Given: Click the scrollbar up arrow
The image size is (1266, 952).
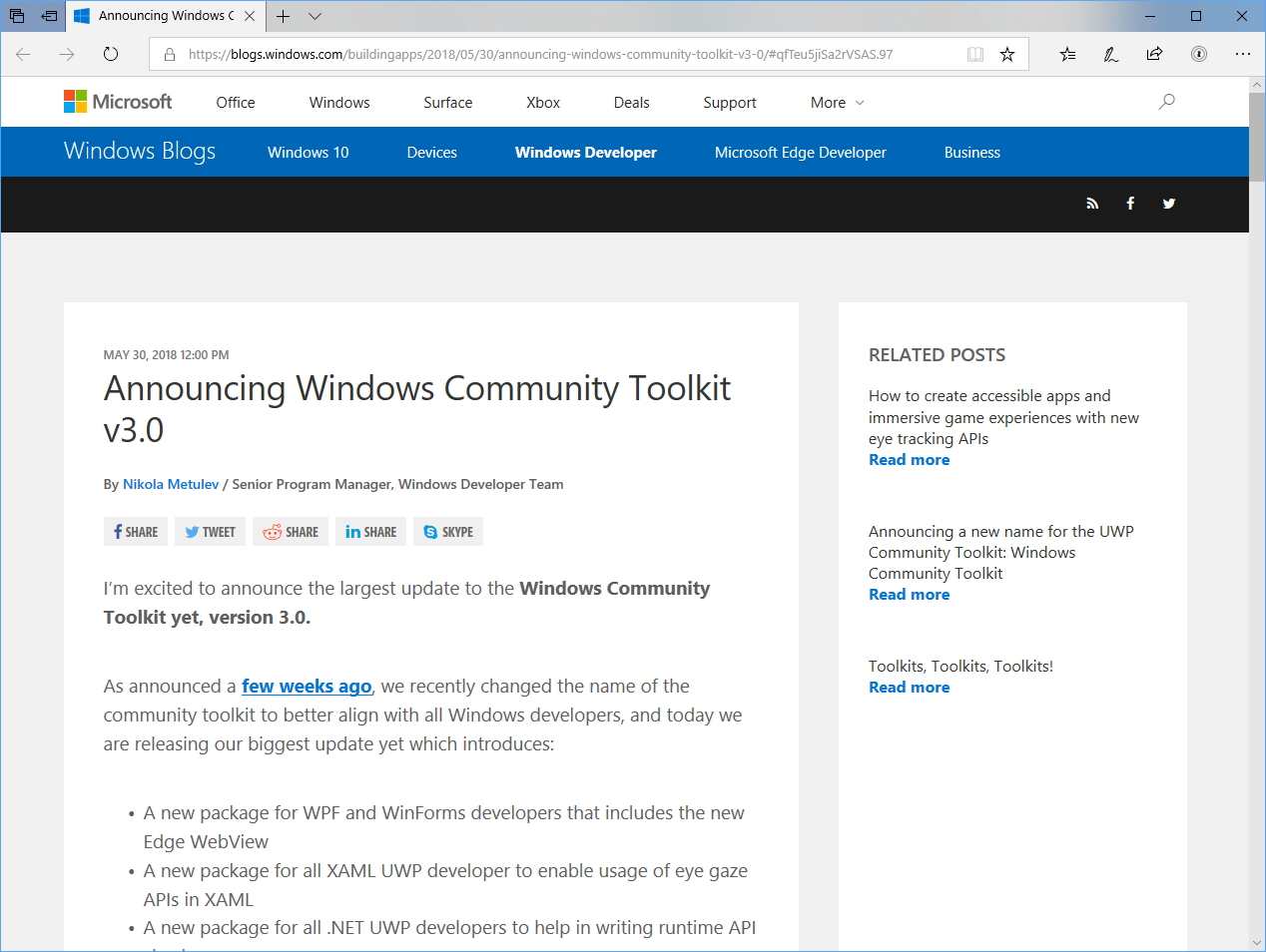Looking at the screenshot, I should 1257,85.
